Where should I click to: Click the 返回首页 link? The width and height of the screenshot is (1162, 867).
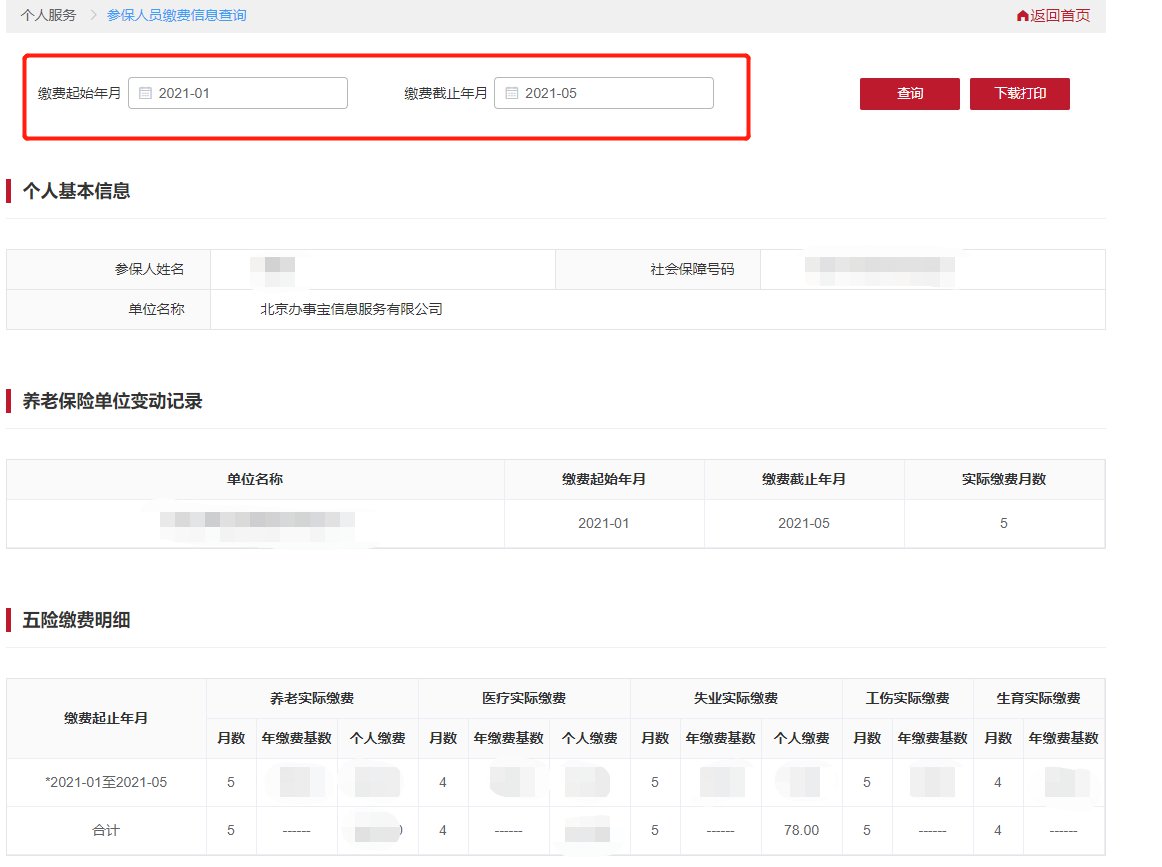pyautogui.click(x=1060, y=16)
